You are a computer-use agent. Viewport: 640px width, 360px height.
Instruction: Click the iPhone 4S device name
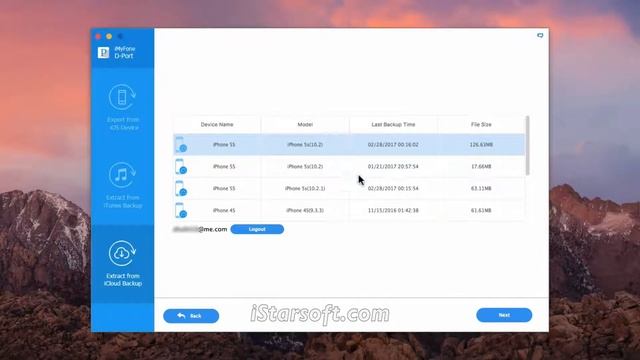pyautogui.click(x=224, y=210)
